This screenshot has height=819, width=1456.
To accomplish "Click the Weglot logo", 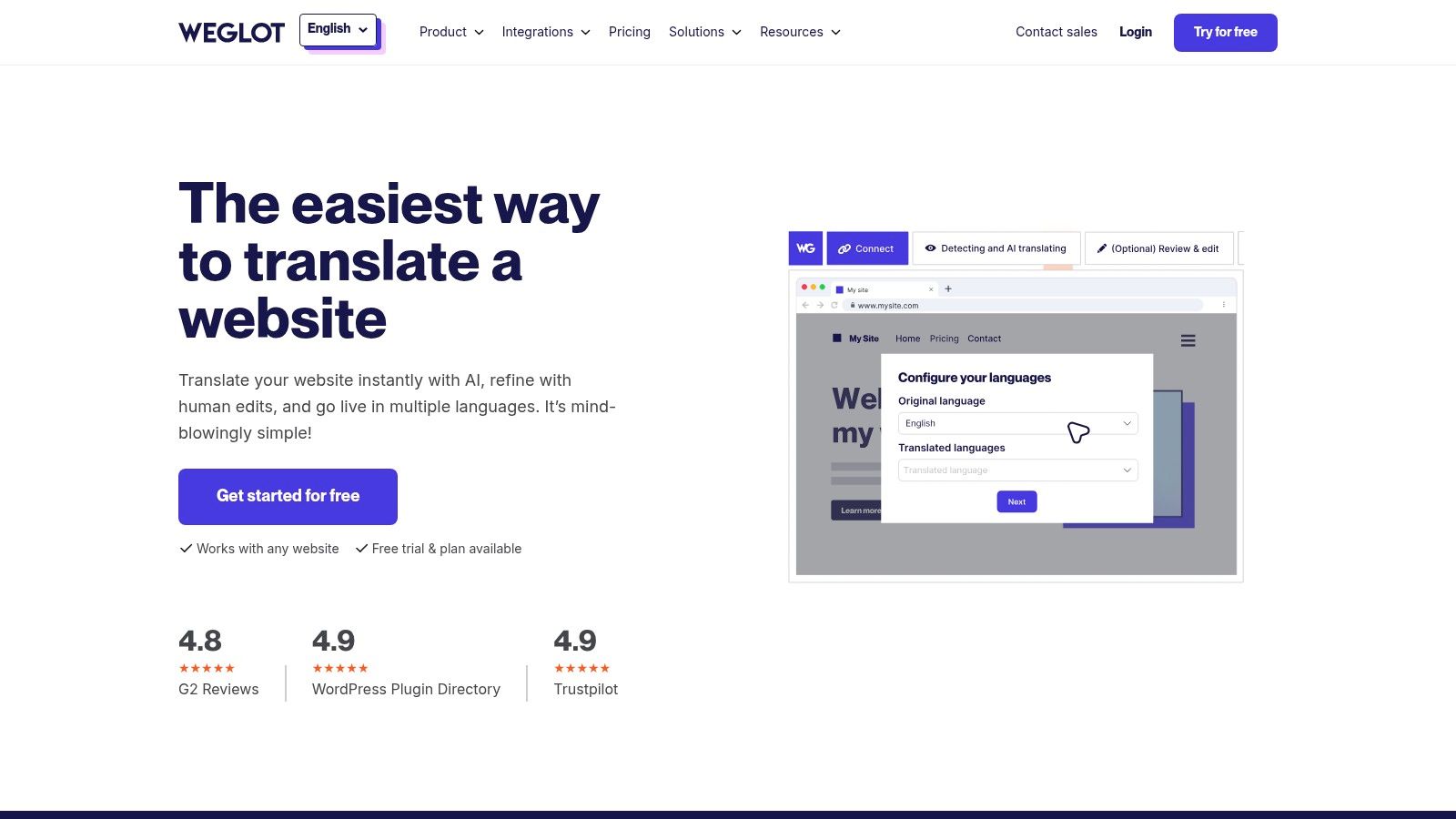I will click(x=231, y=33).
